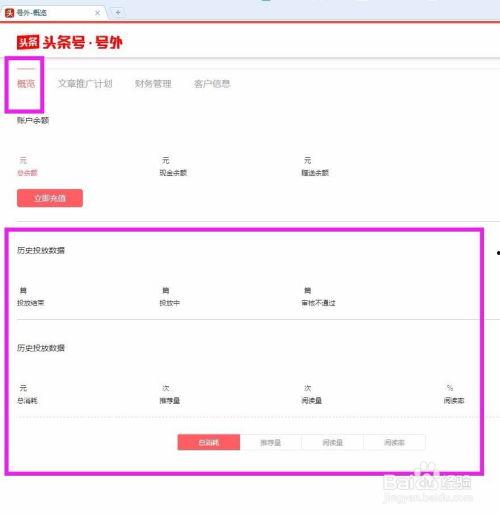Switch chart filter to 阅读率
This screenshot has width=500, height=515.
tap(394, 442)
